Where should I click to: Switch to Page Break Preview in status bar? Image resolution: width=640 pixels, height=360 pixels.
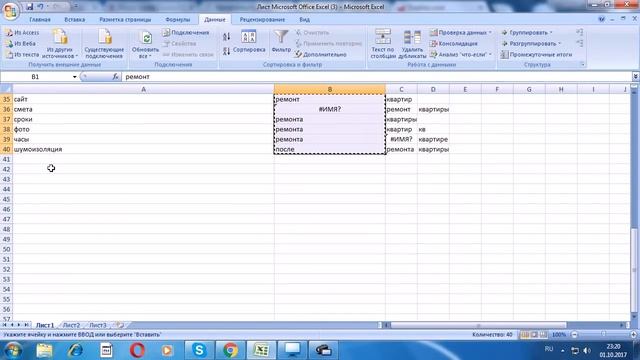point(543,335)
